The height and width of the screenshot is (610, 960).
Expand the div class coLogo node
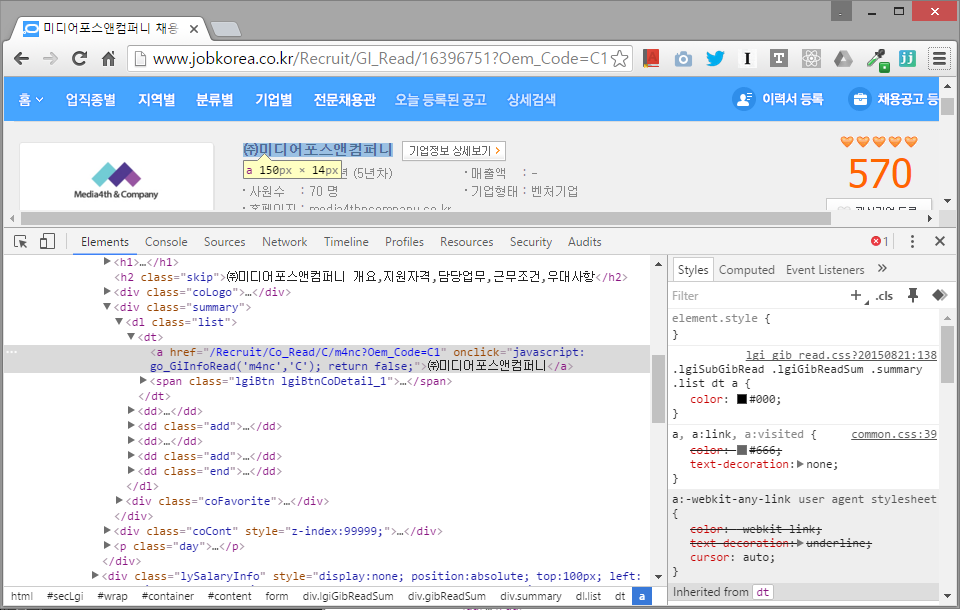coord(107,292)
